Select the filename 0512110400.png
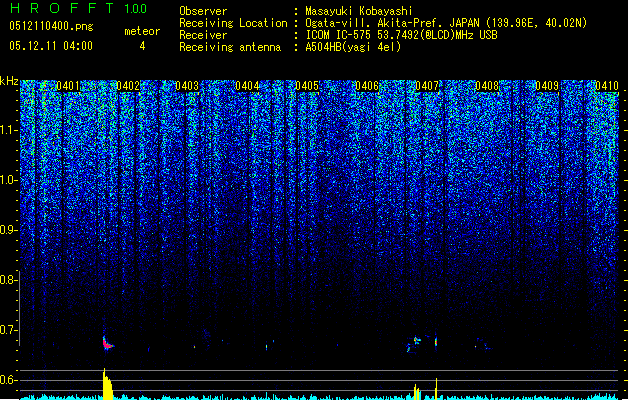The image size is (629, 400). [x=51, y=26]
